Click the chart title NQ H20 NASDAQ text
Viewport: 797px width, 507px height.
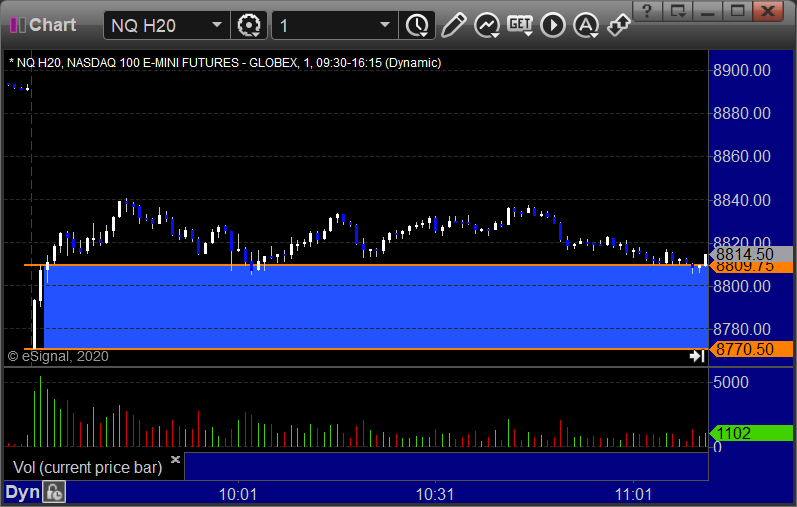[225, 63]
